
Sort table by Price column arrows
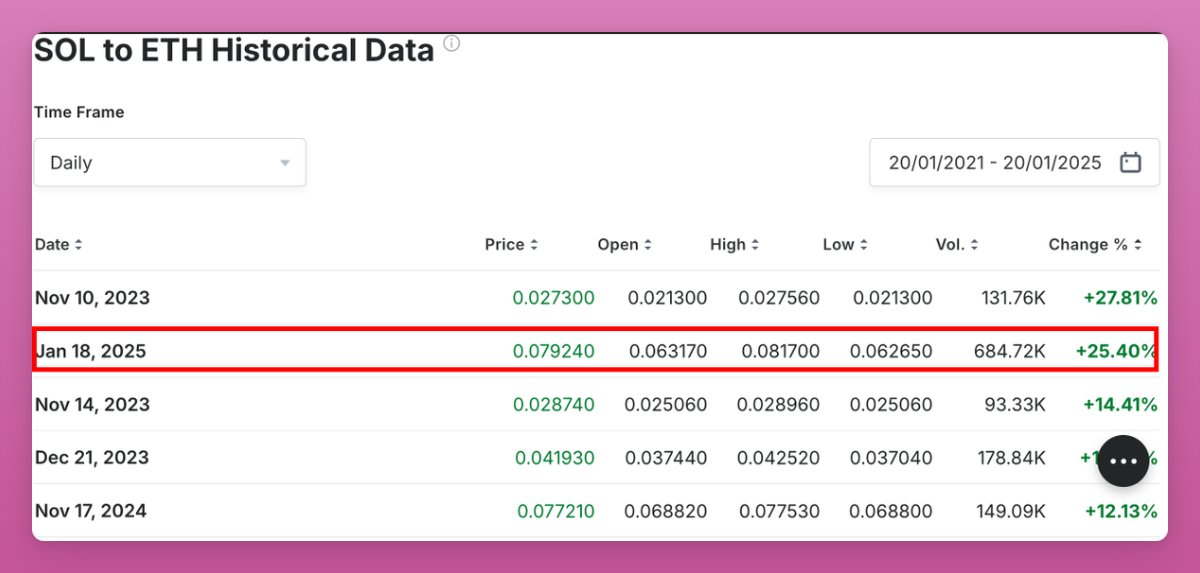point(534,245)
